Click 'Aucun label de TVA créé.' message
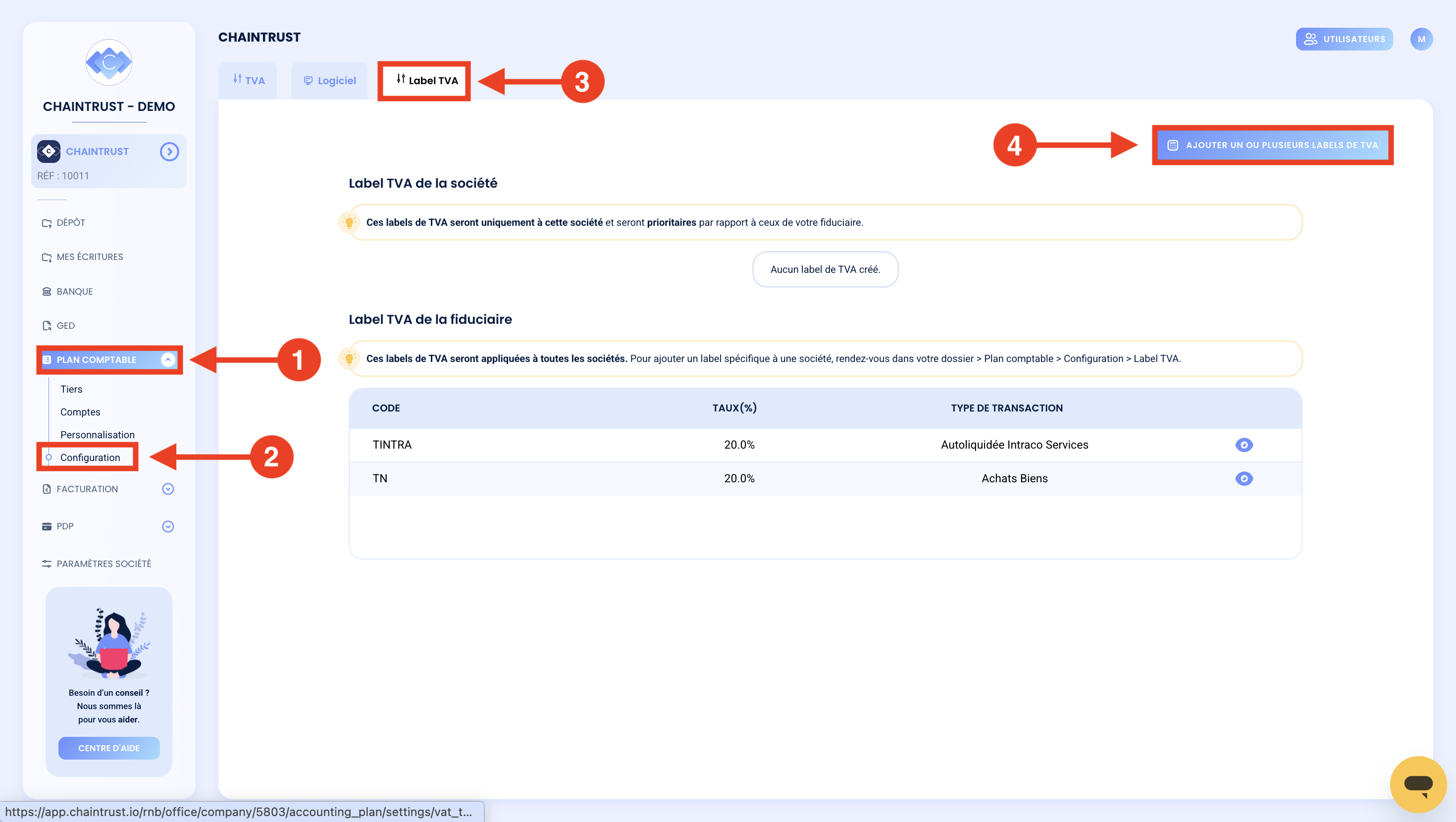Viewport: 1456px width, 822px height. coord(825,269)
